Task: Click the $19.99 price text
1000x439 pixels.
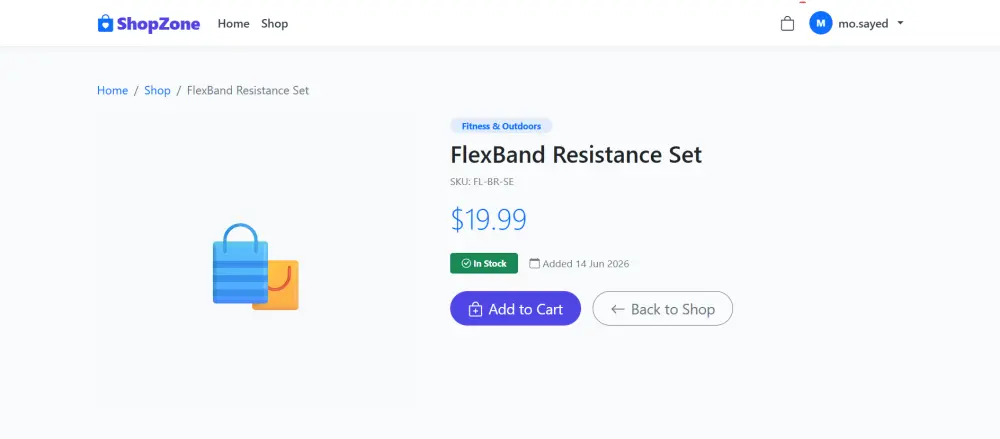Action: (x=489, y=220)
